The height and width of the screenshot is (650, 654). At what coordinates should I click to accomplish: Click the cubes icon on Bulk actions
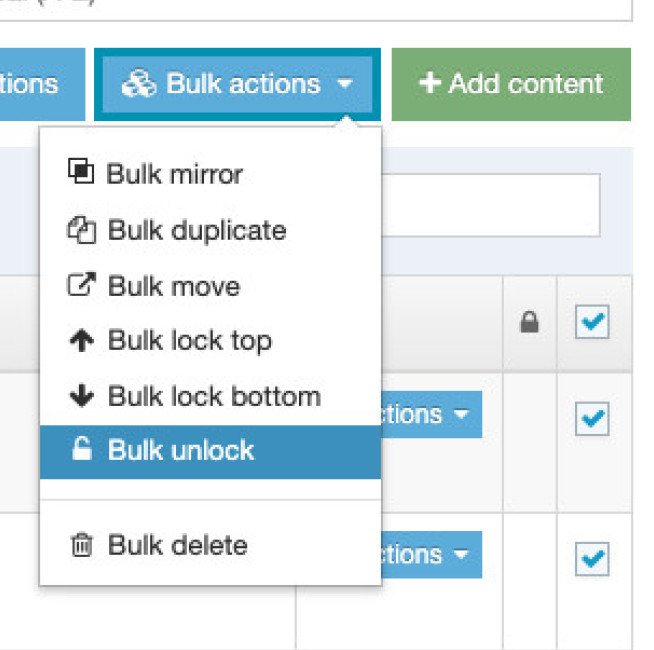(x=139, y=84)
